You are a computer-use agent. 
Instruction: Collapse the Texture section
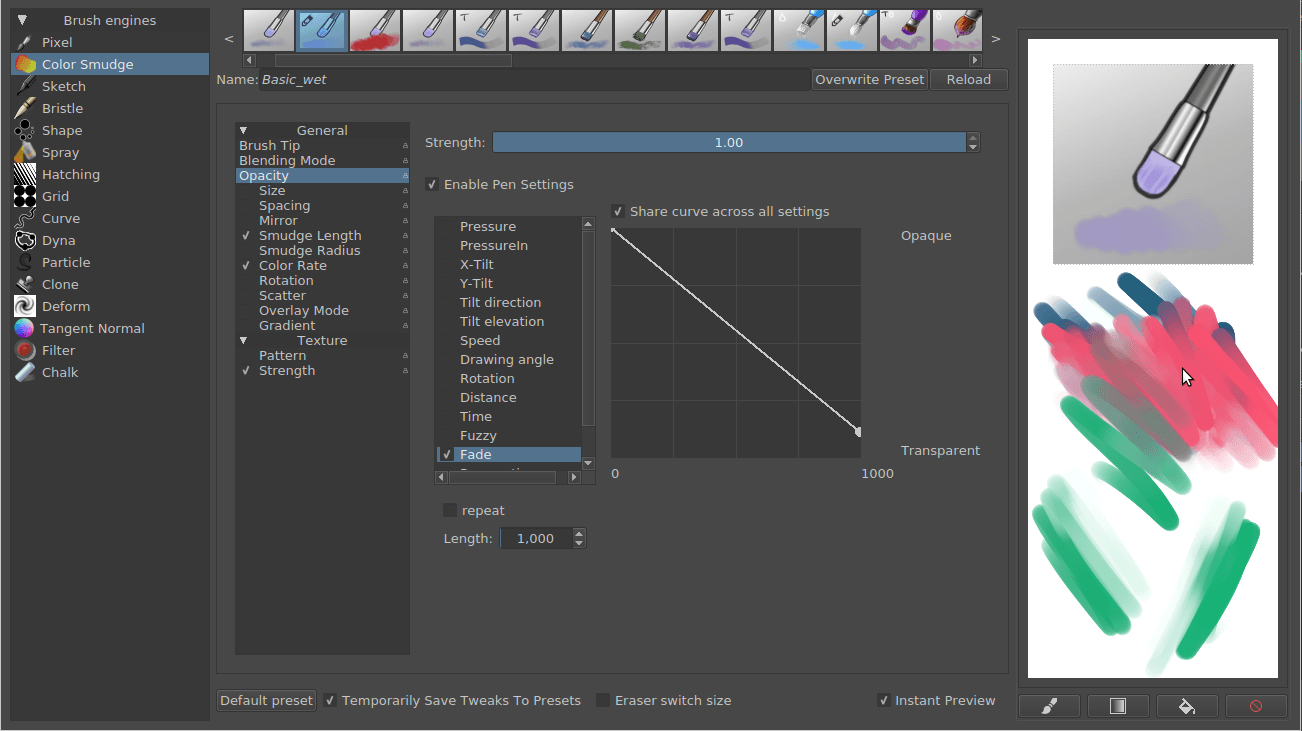pos(243,340)
